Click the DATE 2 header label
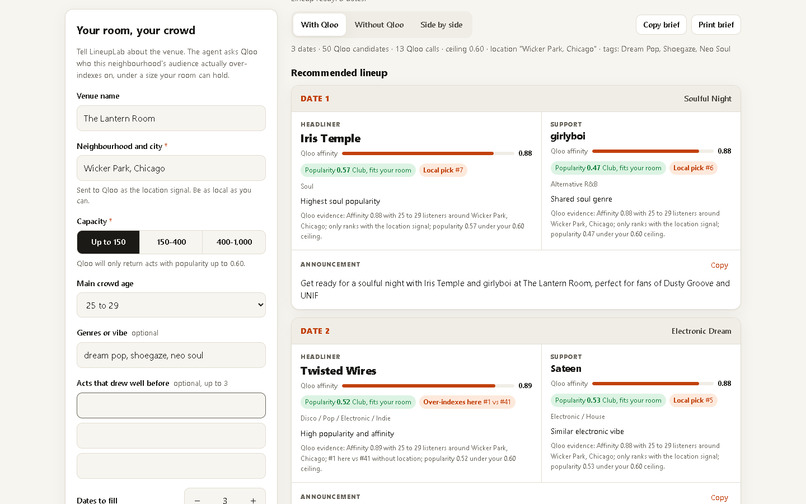The height and width of the screenshot is (504, 806). [315, 331]
